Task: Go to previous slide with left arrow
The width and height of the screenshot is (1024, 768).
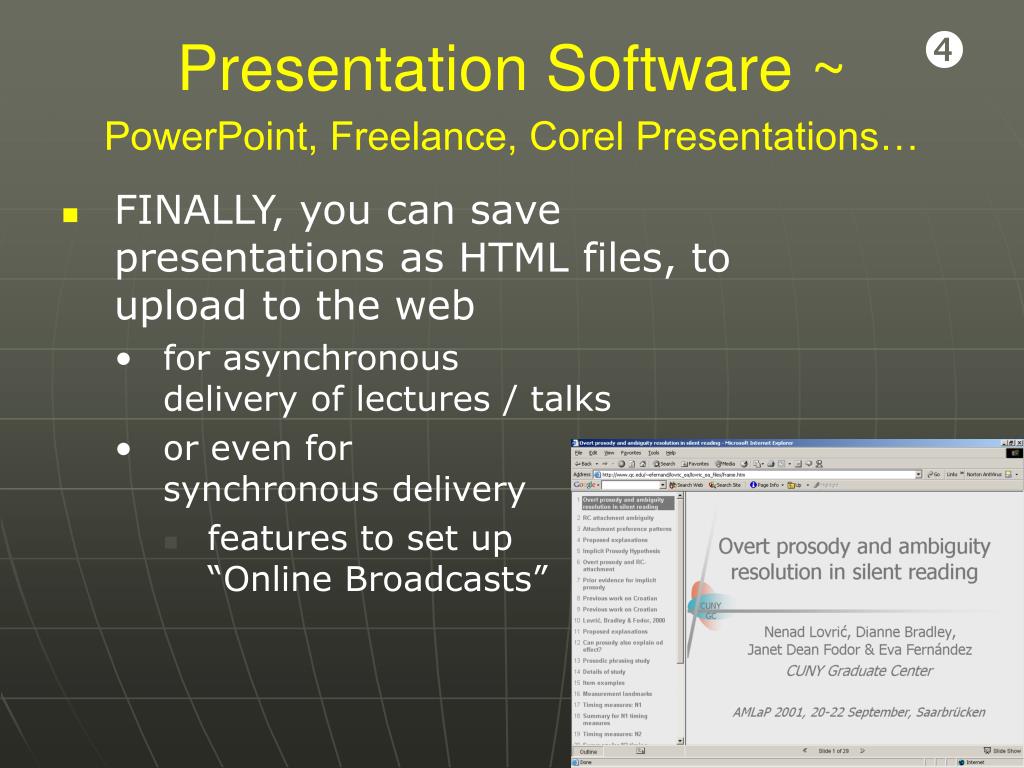Action: [x=805, y=751]
